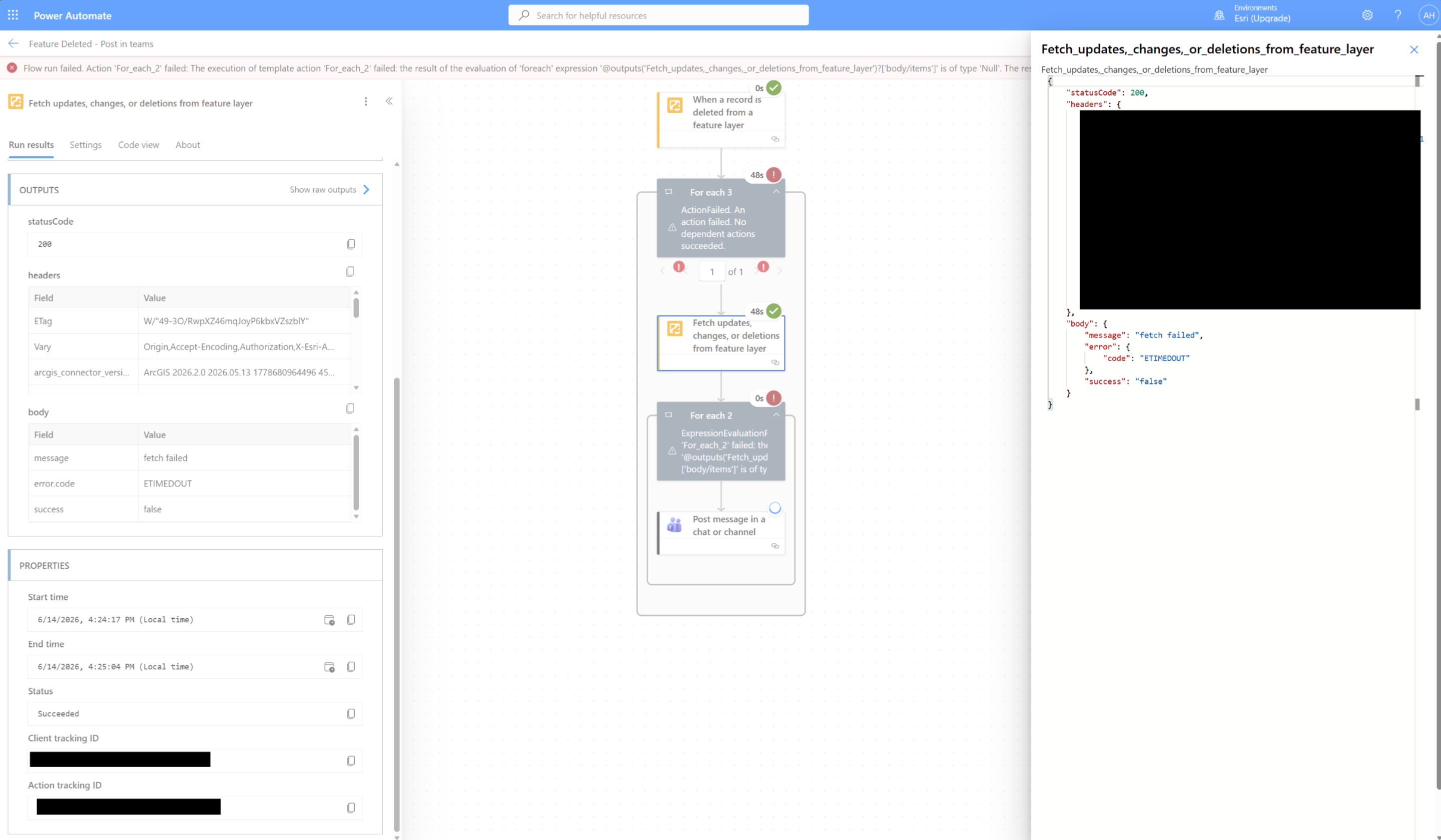Go back using the arrow icon

coord(13,44)
